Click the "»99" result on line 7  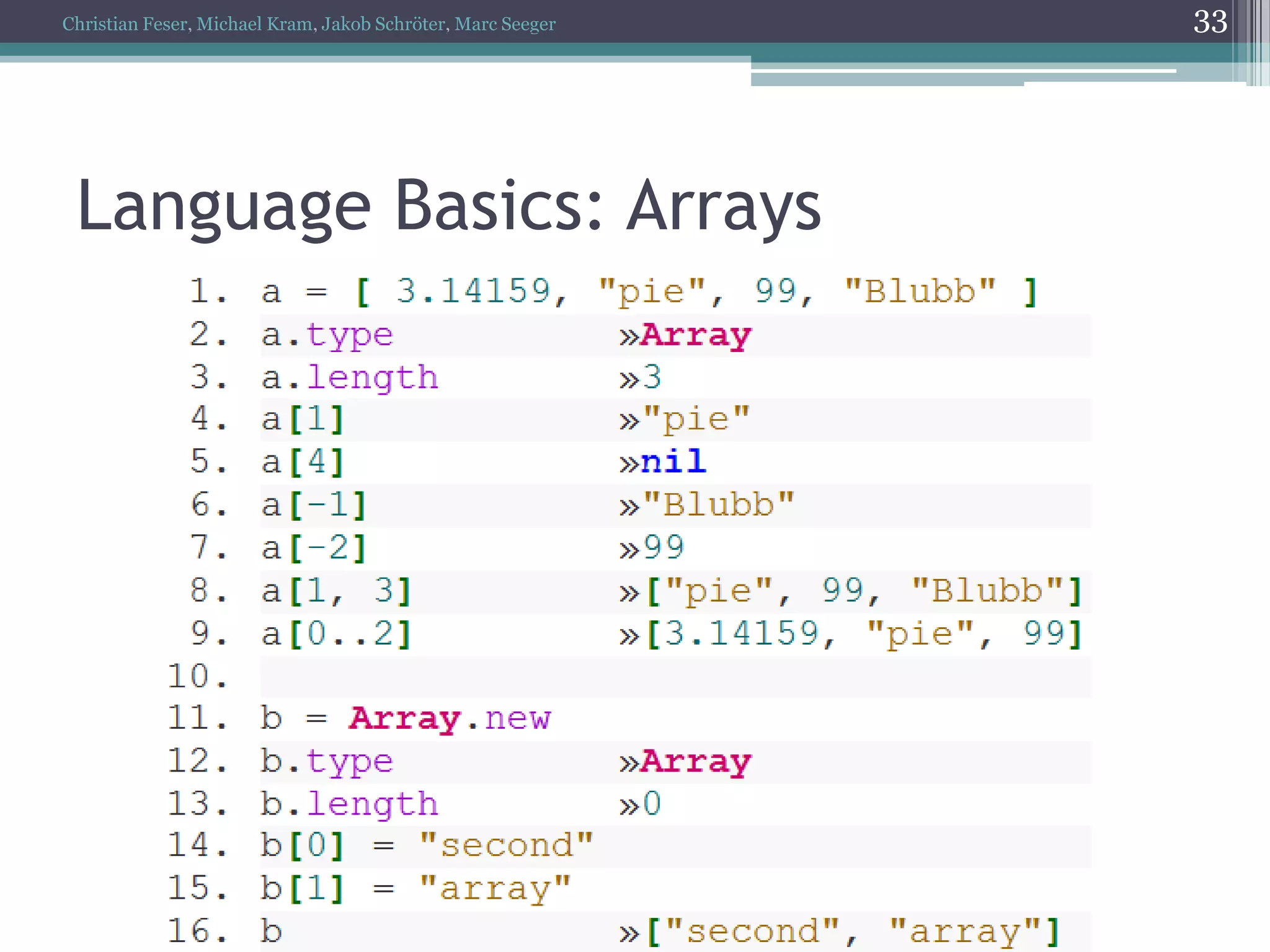click(651, 548)
